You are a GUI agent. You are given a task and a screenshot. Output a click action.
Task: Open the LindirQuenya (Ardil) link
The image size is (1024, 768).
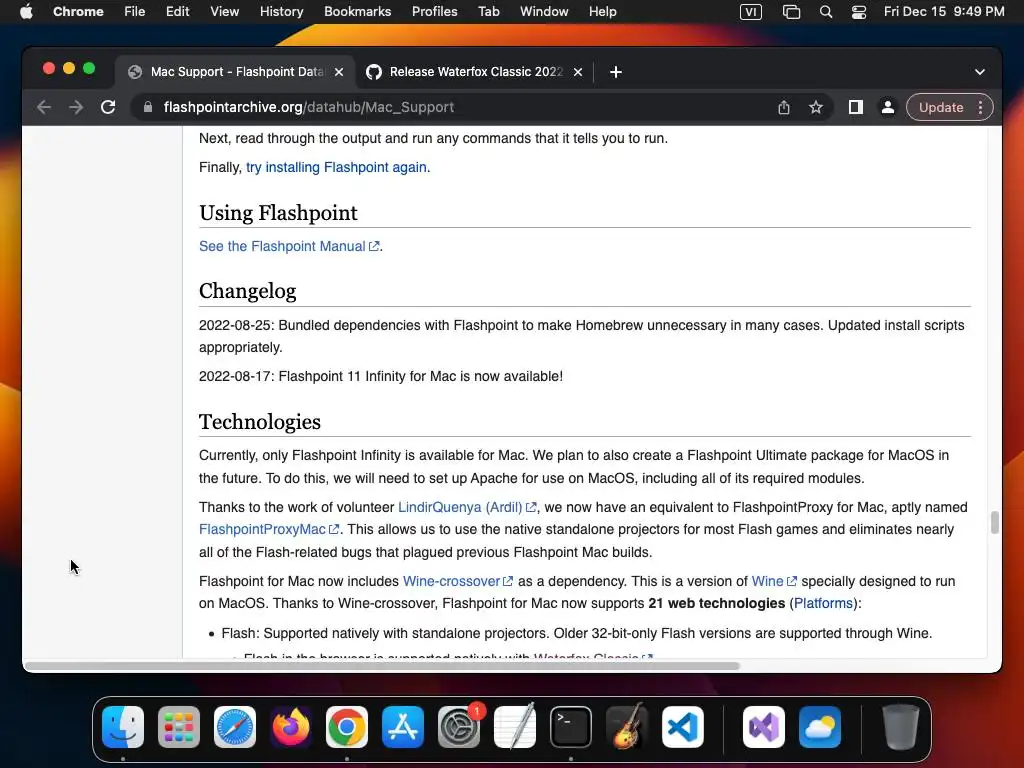(467, 507)
